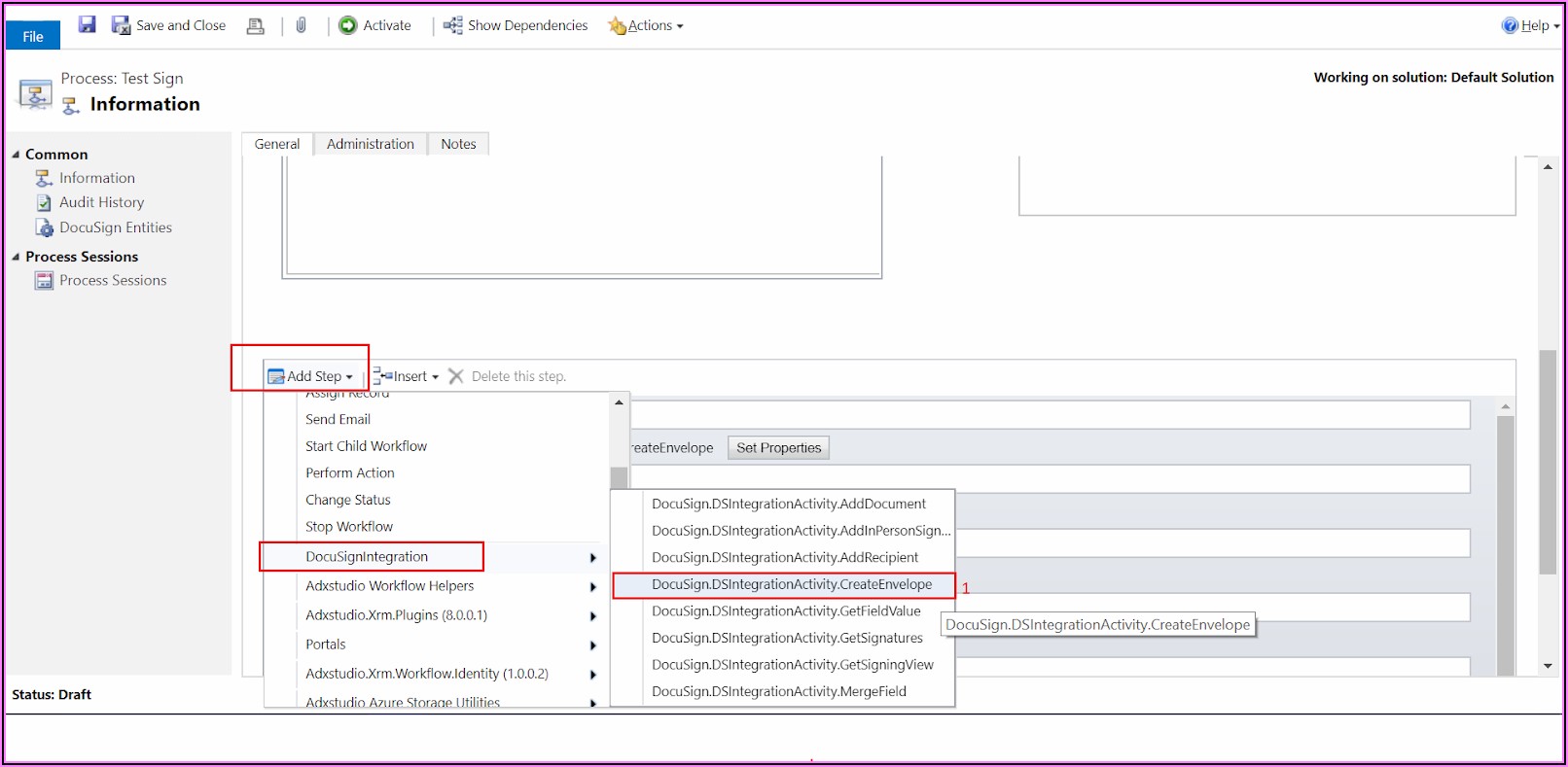Image resolution: width=1568 pixels, height=767 pixels.
Task: Click the Save floppy disk icon
Action: (x=88, y=25)
